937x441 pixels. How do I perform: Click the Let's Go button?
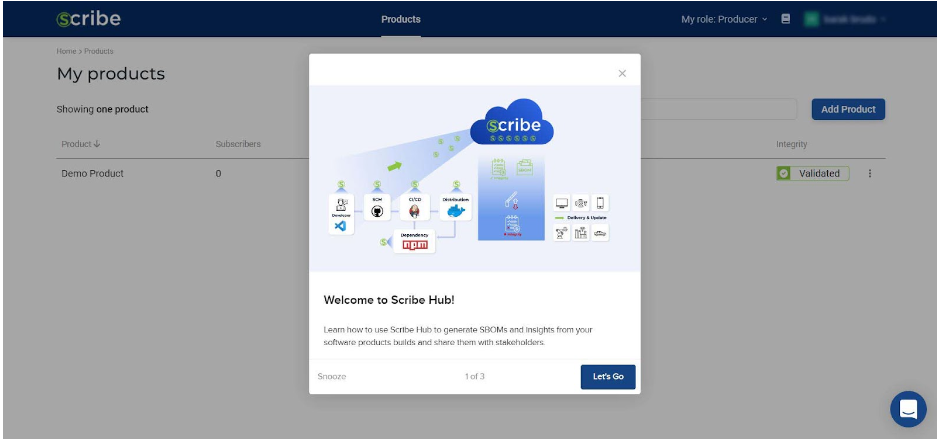(607, 377)
